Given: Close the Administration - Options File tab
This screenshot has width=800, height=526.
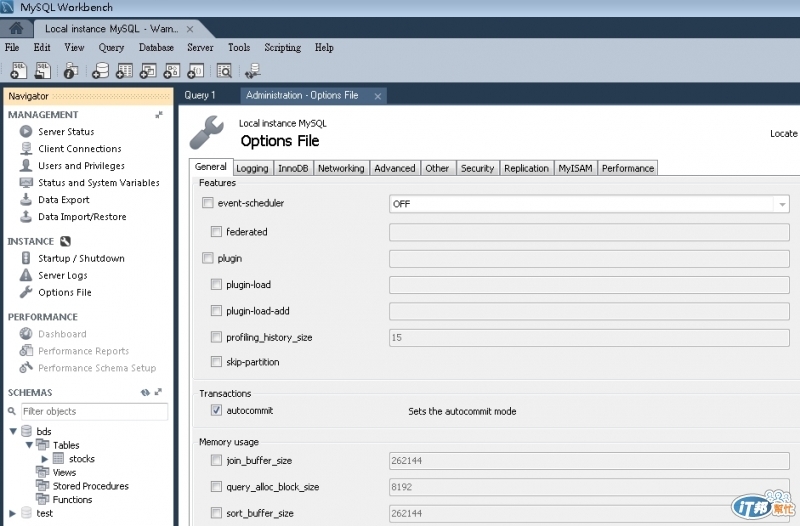Looking at the screenshot, I should [378, 96].
